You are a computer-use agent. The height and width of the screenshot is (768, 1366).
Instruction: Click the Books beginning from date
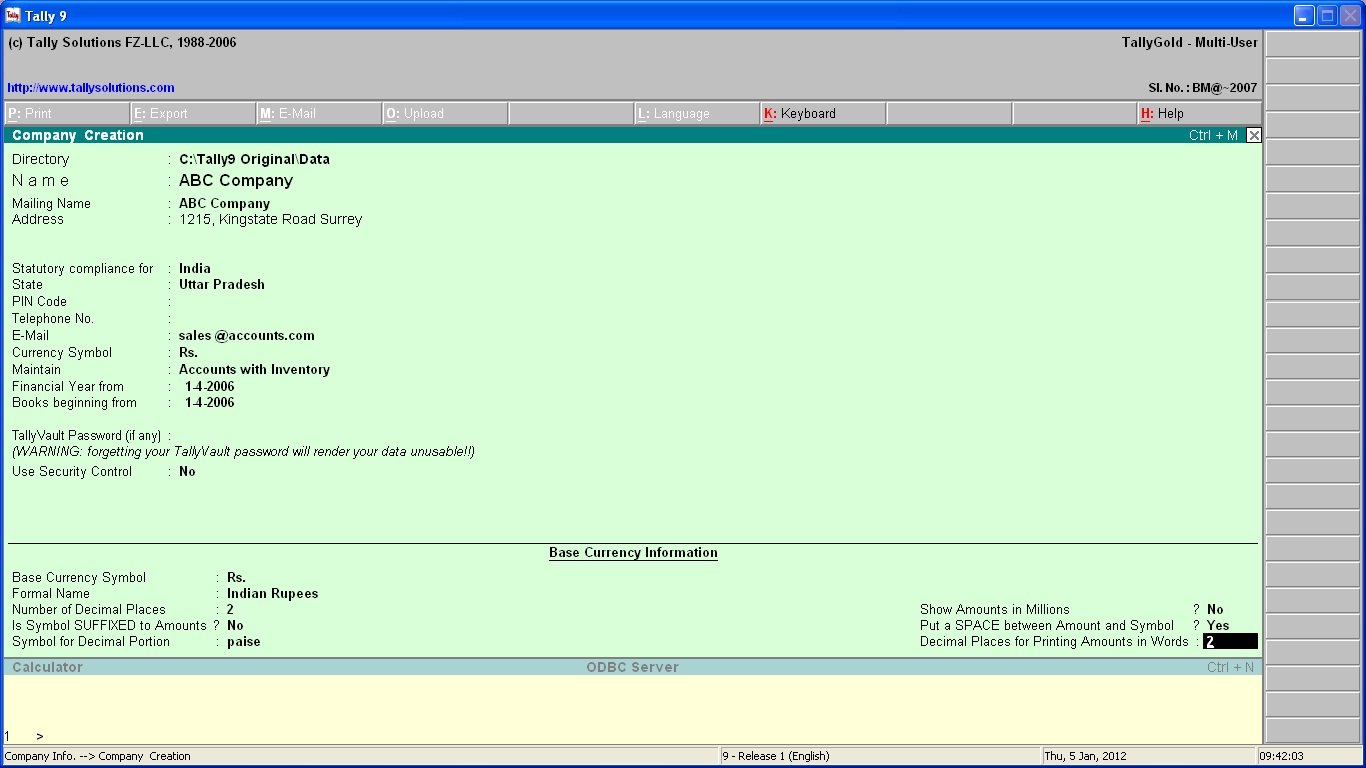coord(210,403)
